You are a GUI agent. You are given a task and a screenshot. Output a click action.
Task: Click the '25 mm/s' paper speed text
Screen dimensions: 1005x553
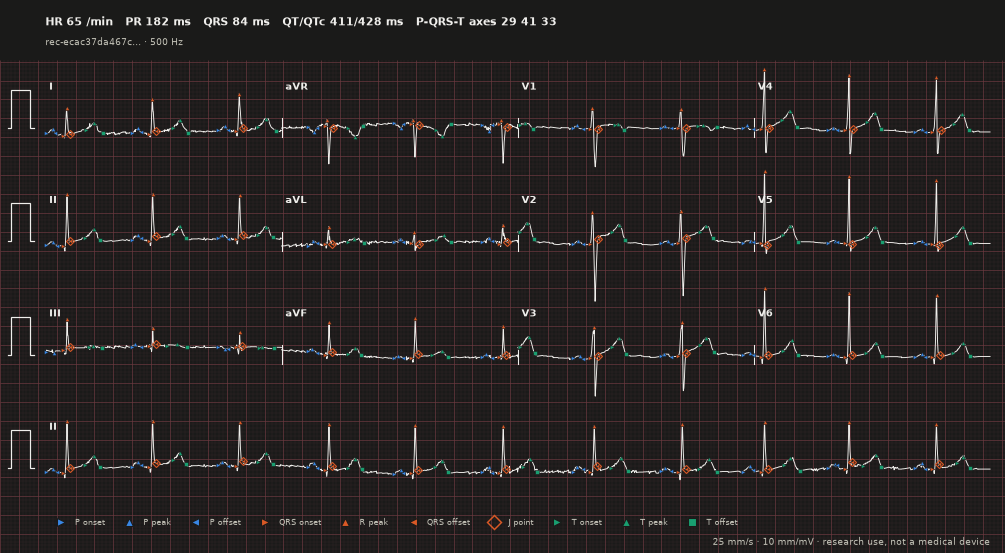pos(733,542)
